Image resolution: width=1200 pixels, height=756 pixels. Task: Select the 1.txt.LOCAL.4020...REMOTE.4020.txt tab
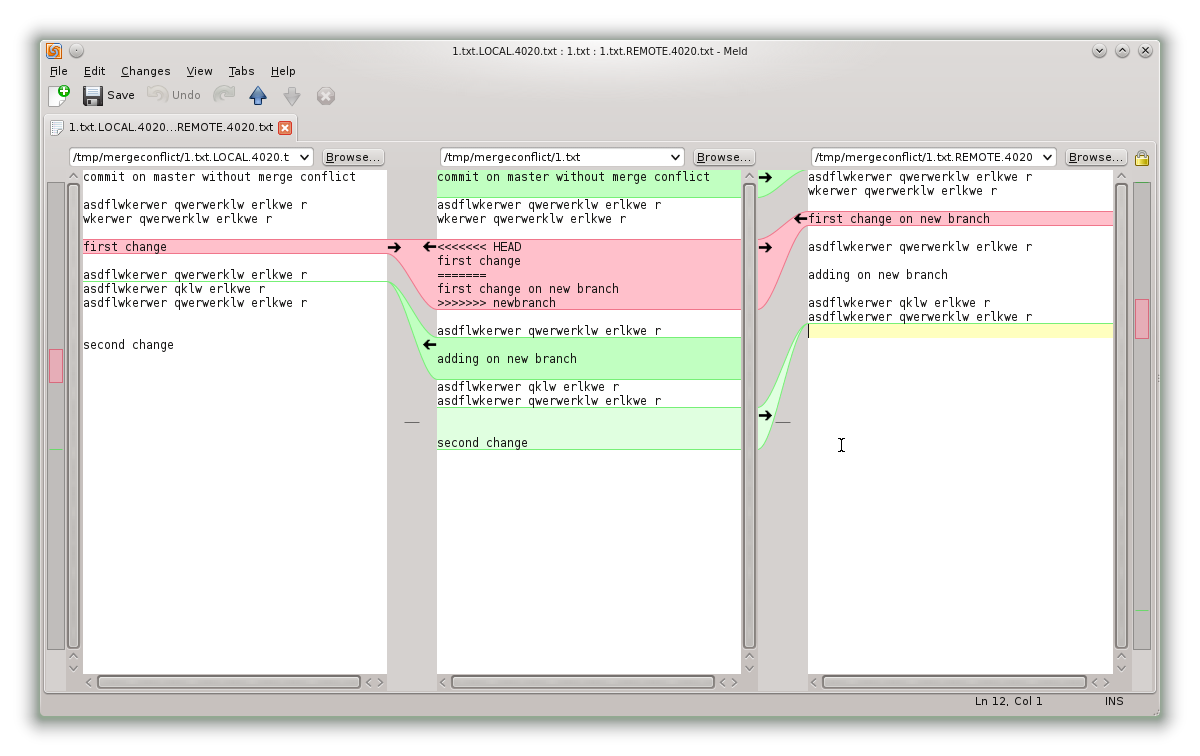point(171,128)
